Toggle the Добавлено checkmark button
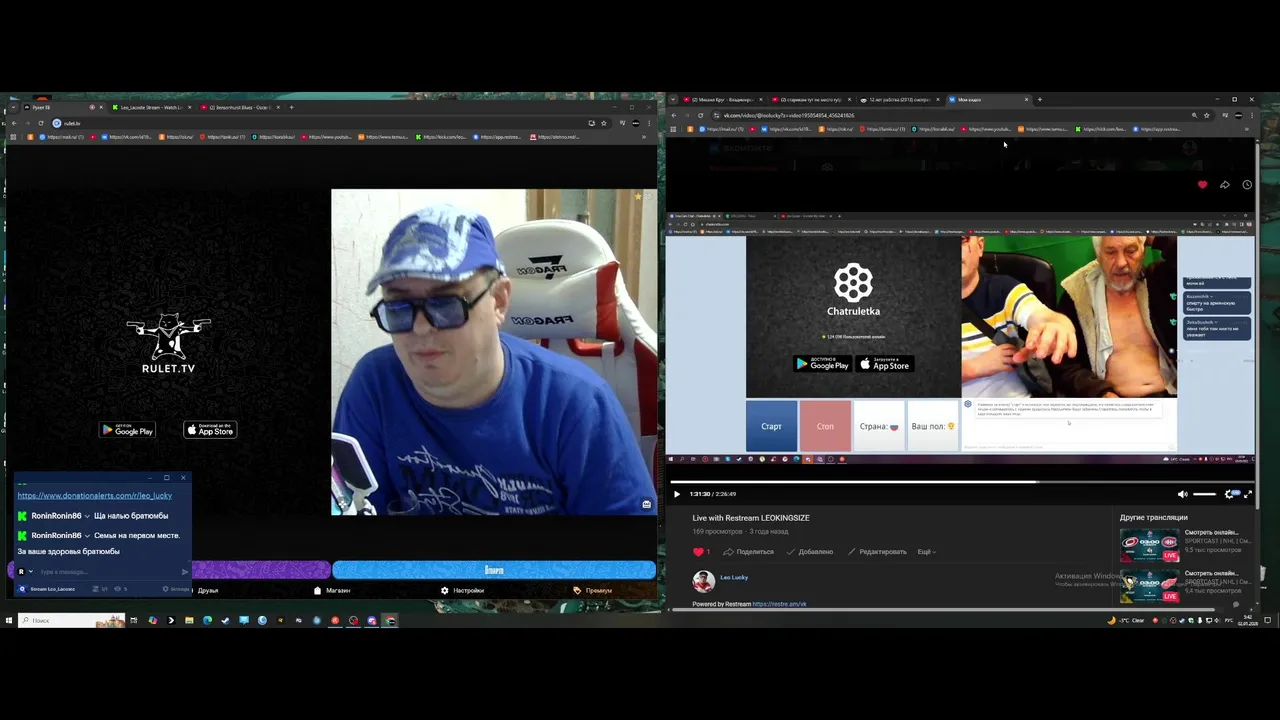Image resolution: width=1280 pixels, height=720 pixels. pos(810,552)
